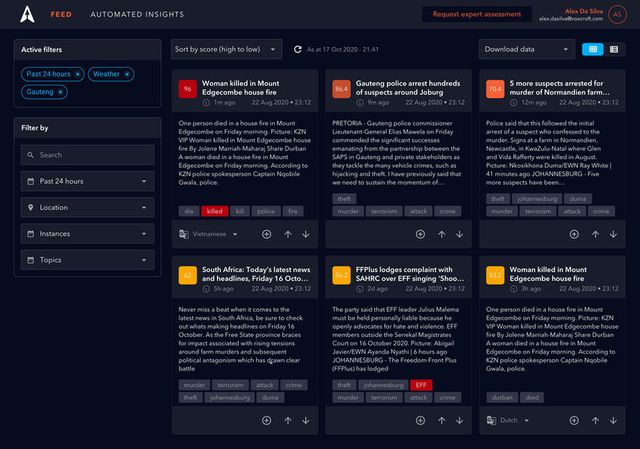Click the red 'killed' tag
640x449 pixels.
[x=215, y=211]
